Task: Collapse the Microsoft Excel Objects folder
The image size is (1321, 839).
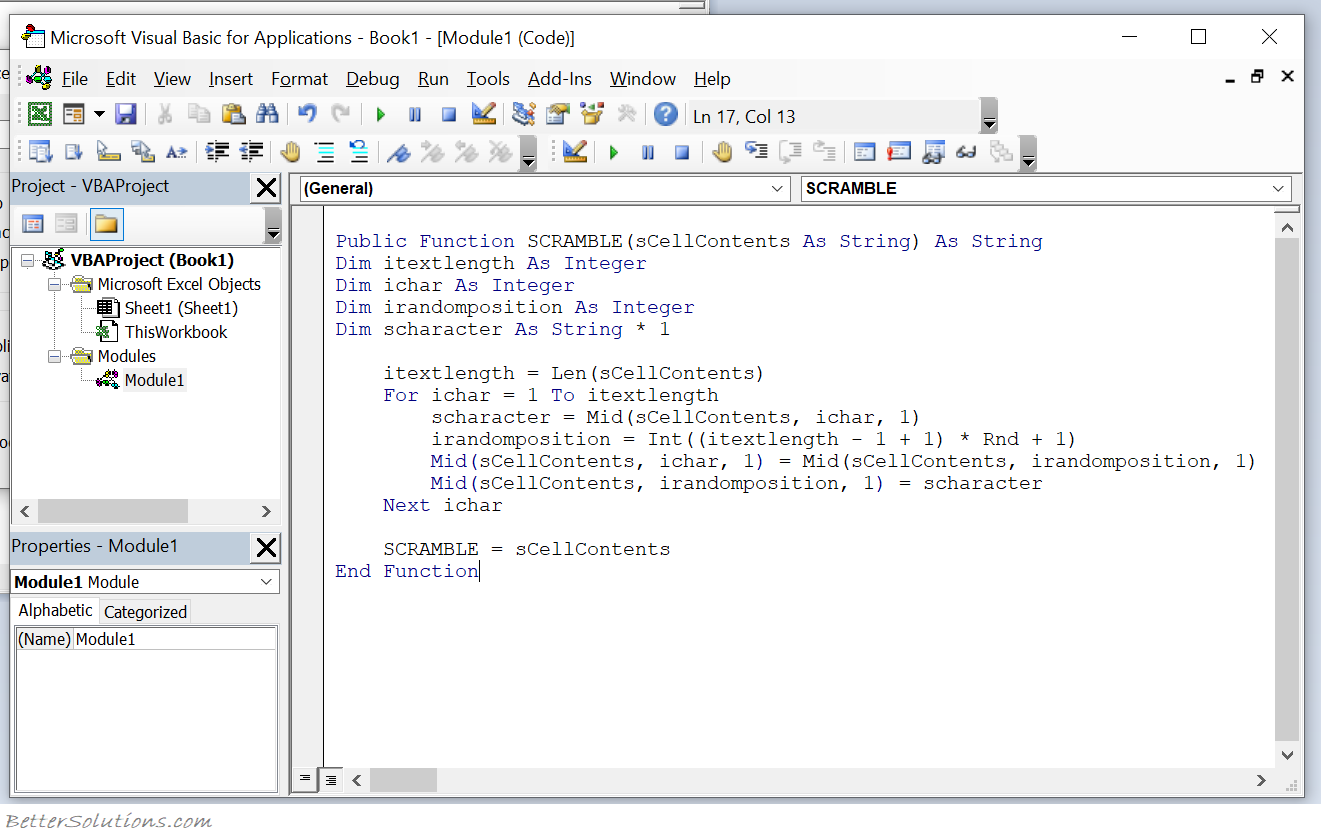Action: pyautogui.click(x=54, y=284)
